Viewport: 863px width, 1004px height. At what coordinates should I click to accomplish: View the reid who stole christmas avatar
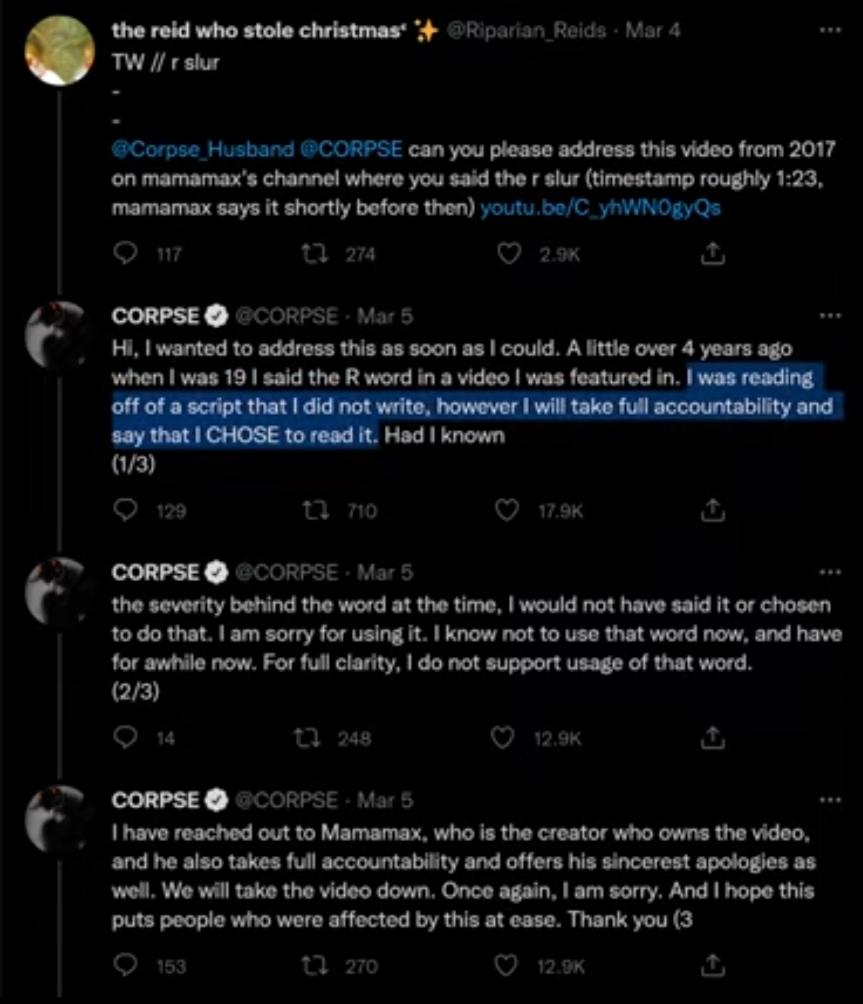click(x=60, y=51)
